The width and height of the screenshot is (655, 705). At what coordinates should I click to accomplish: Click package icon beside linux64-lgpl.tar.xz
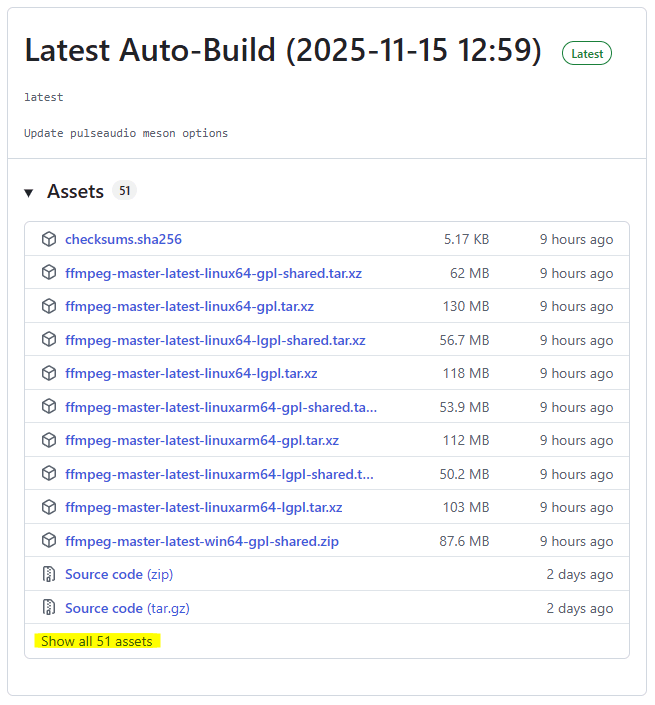[x=49, y=373]
